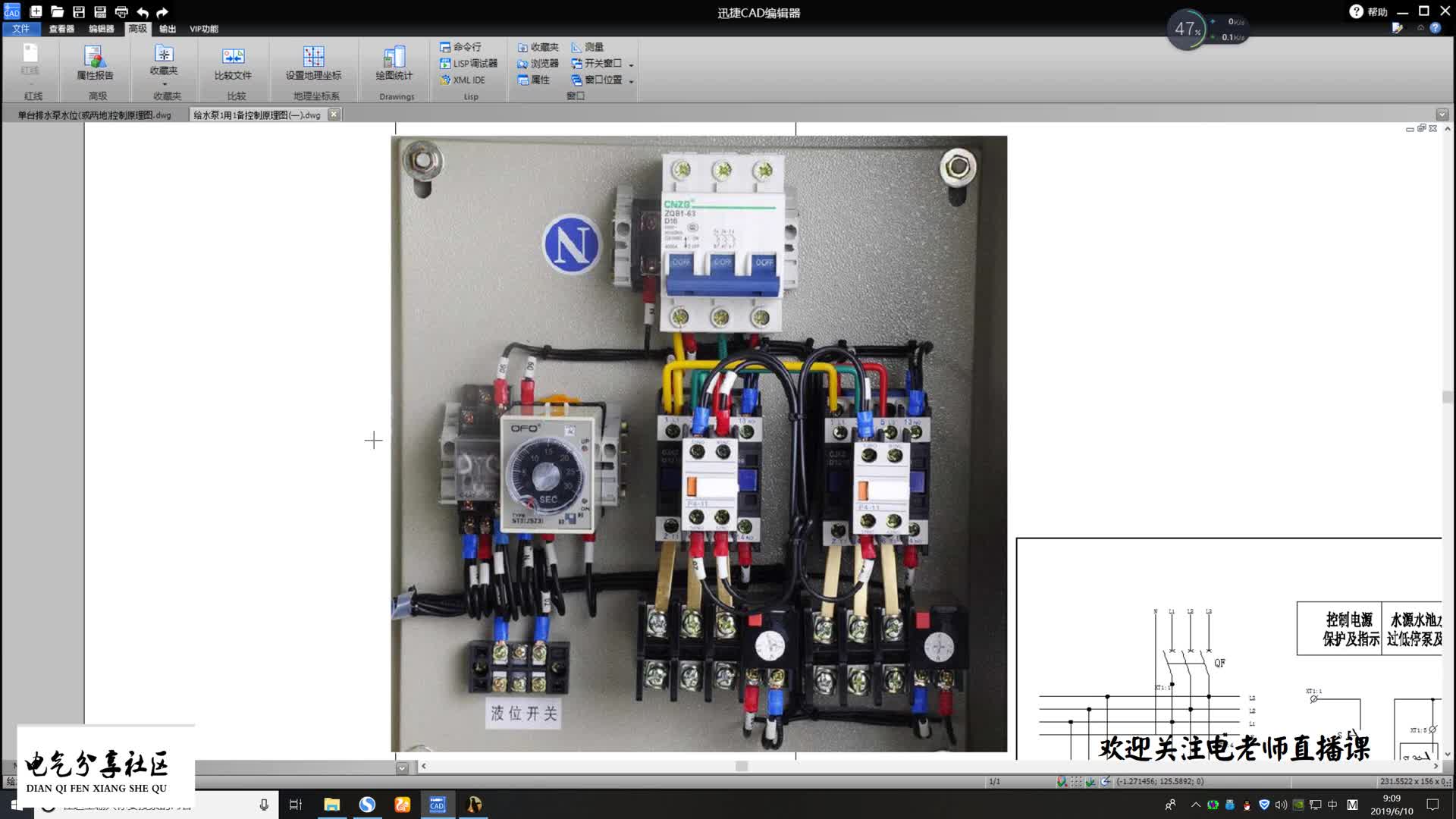This screenshot has width=1456, height=819.
Task: Open the volume control in system tray
Action: tap(1281, 805)
